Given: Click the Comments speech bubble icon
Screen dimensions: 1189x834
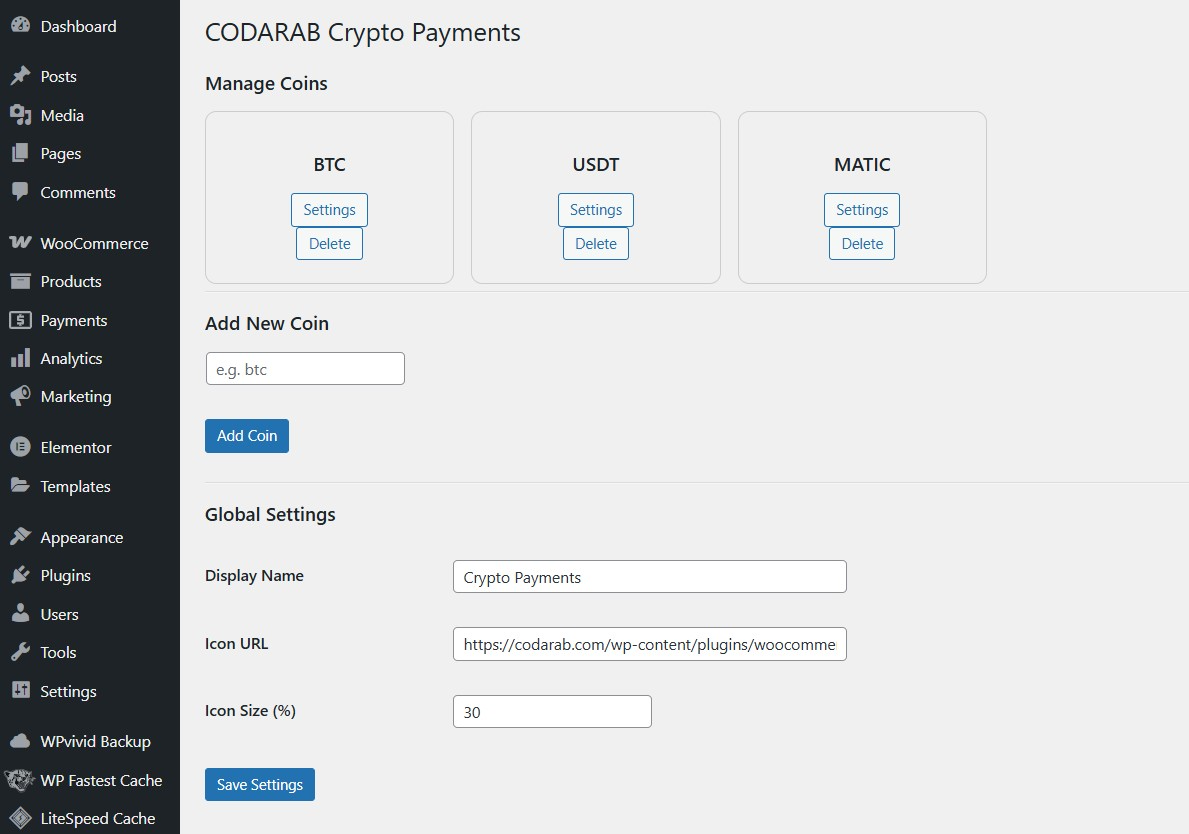Looking at the screenshot, I should [20, 192].
